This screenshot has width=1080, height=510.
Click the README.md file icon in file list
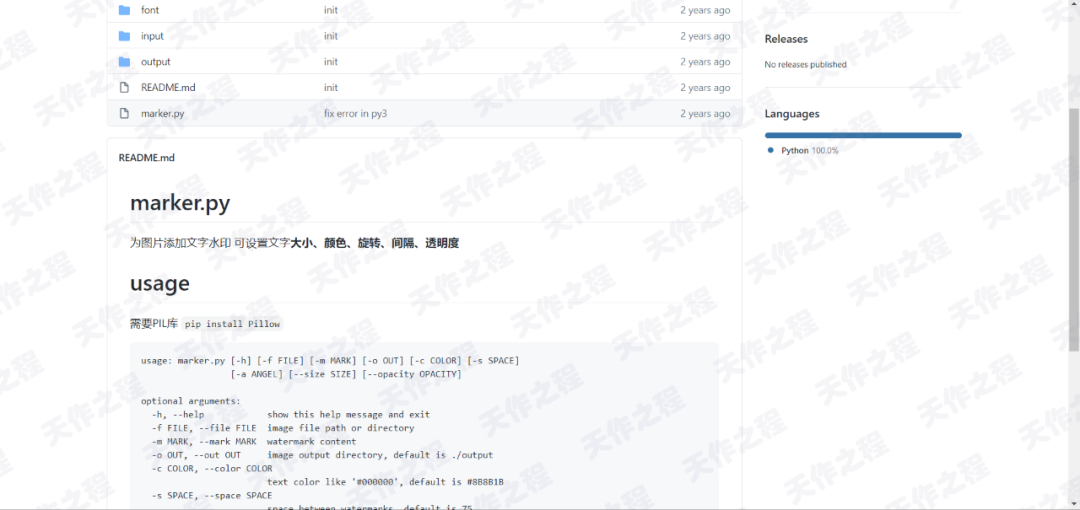pyautogui.click(x=124, y=88)
